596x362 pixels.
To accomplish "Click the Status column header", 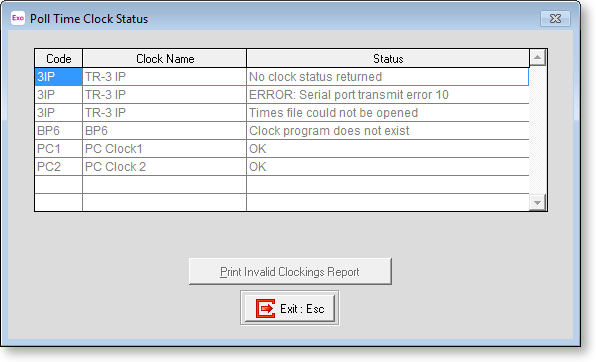I will 388,59.
